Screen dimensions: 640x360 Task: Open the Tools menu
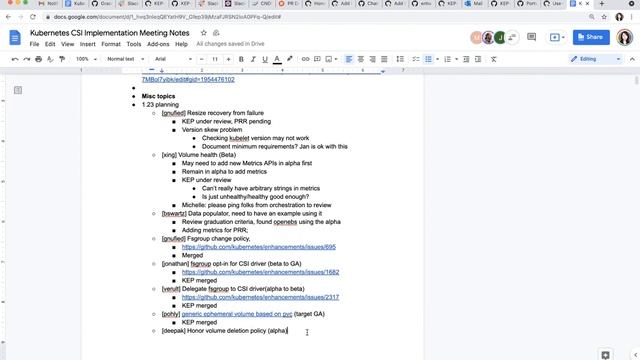click(133, 44)
